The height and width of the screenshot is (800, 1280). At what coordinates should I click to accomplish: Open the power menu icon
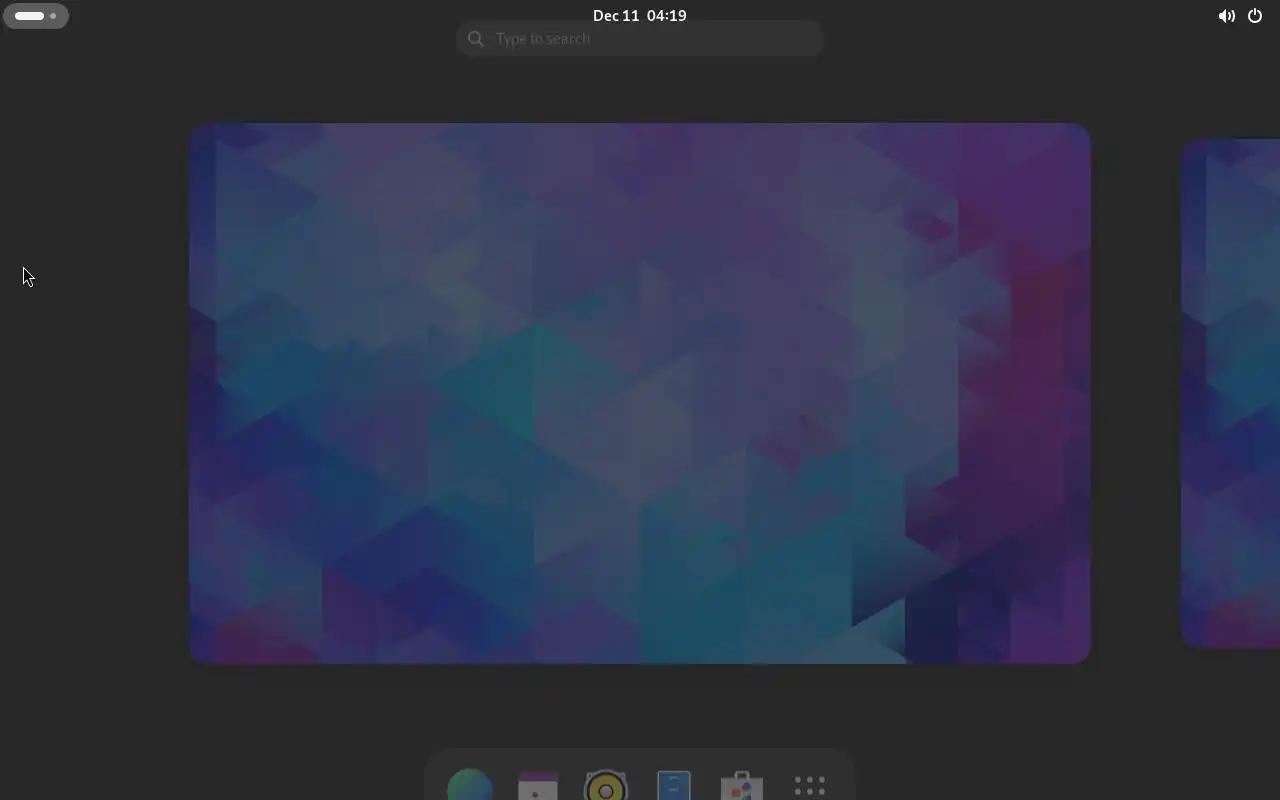point(1255,16)
